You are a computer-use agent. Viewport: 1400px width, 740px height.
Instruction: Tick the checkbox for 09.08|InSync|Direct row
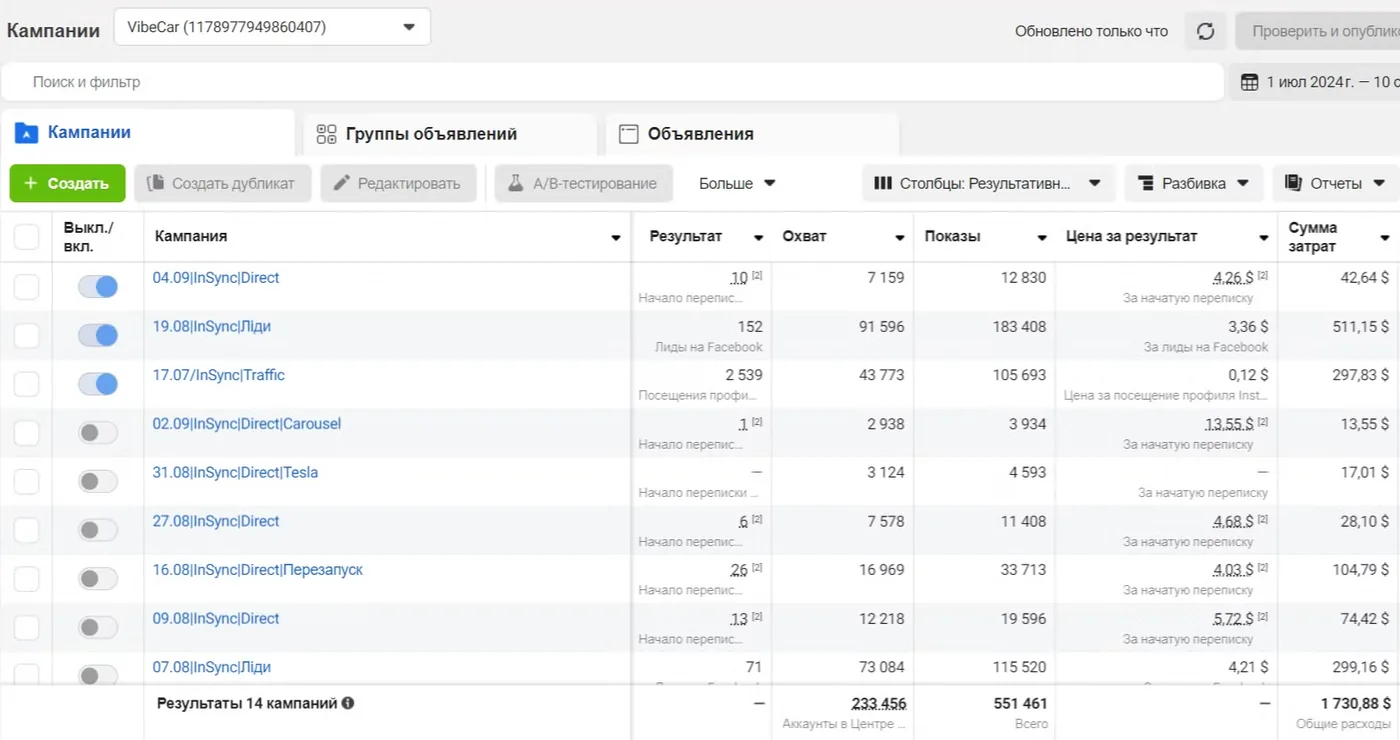point(26,628)
